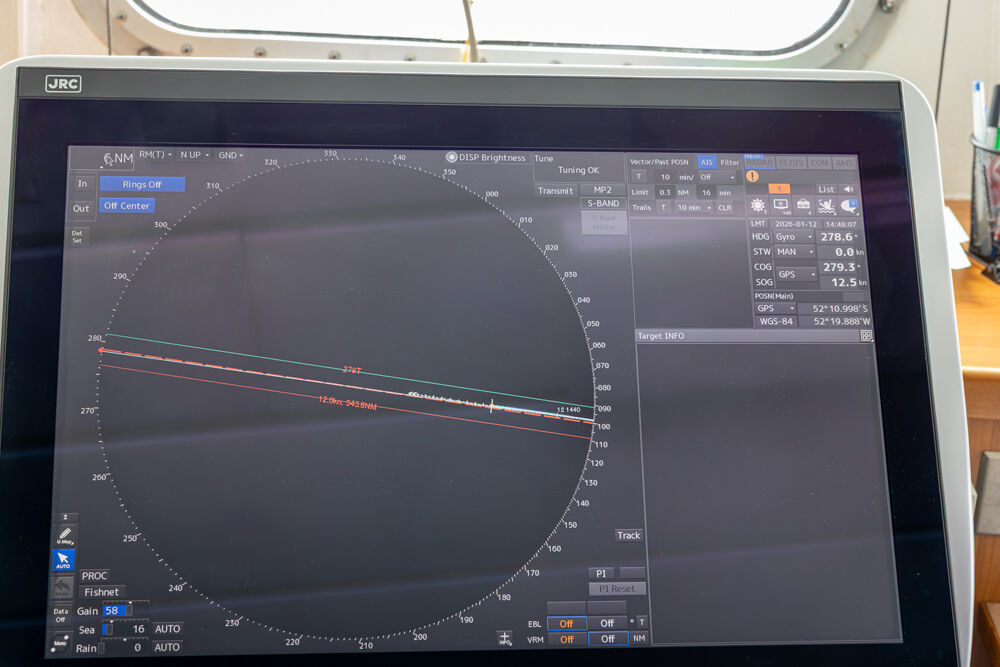Viewport: 1000px width, 667px height.
Task: Switch to the ECDIS tab
Action: 791,163
